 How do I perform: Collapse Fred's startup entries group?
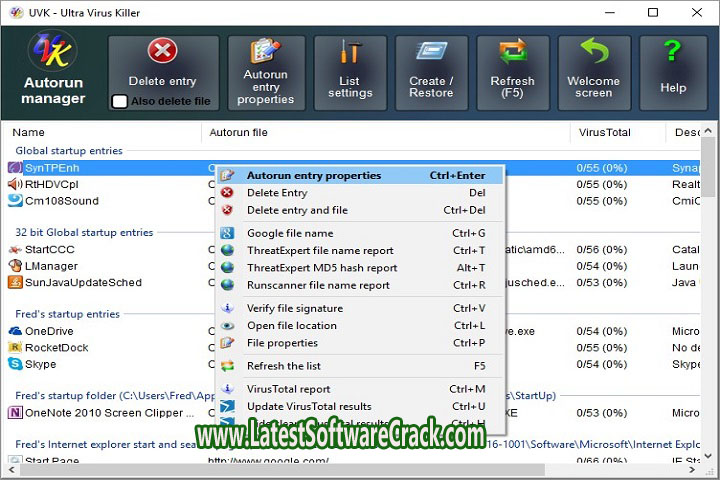[x=68, y=314]
